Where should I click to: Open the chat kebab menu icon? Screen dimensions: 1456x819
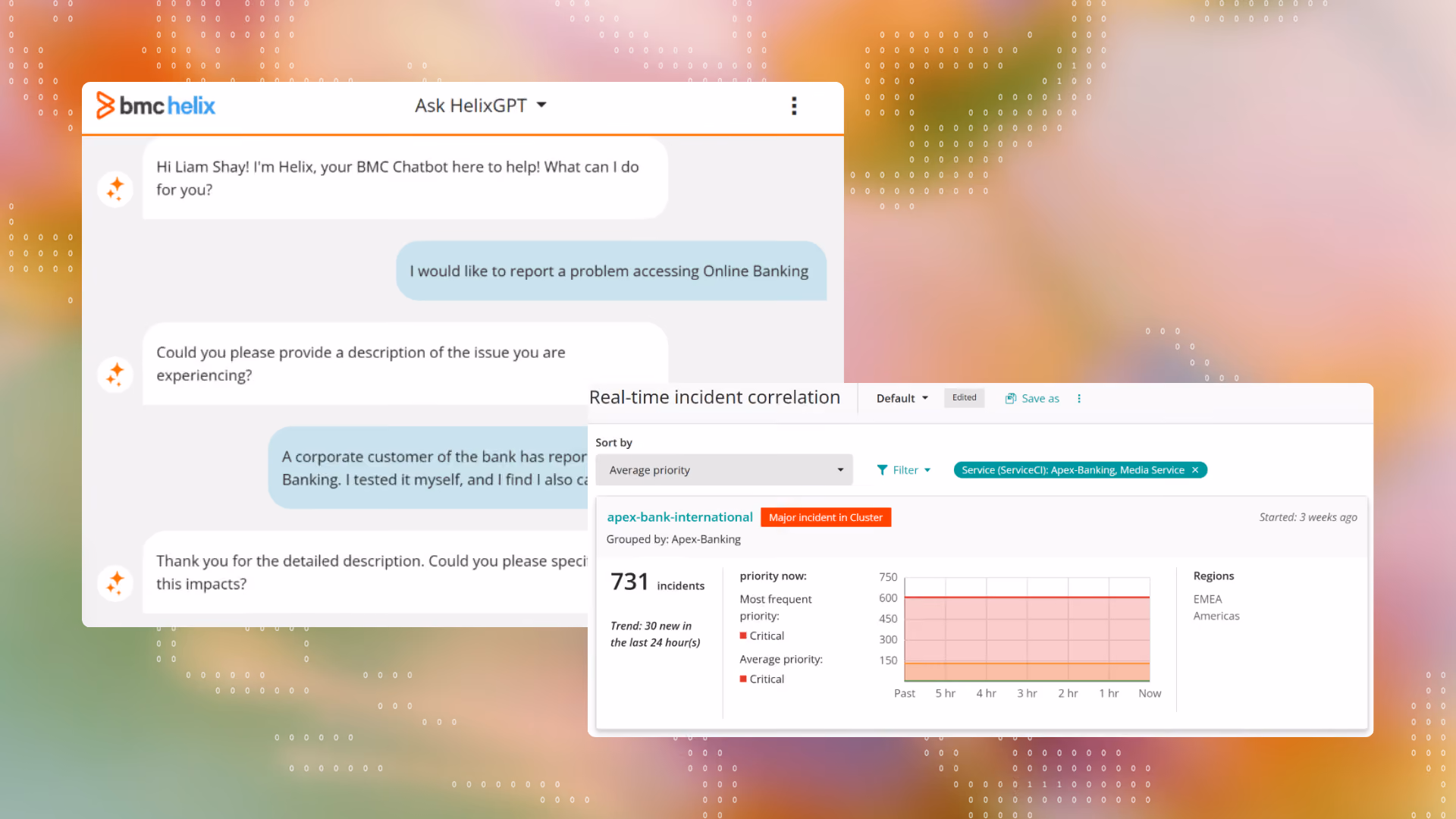(794, 105)
